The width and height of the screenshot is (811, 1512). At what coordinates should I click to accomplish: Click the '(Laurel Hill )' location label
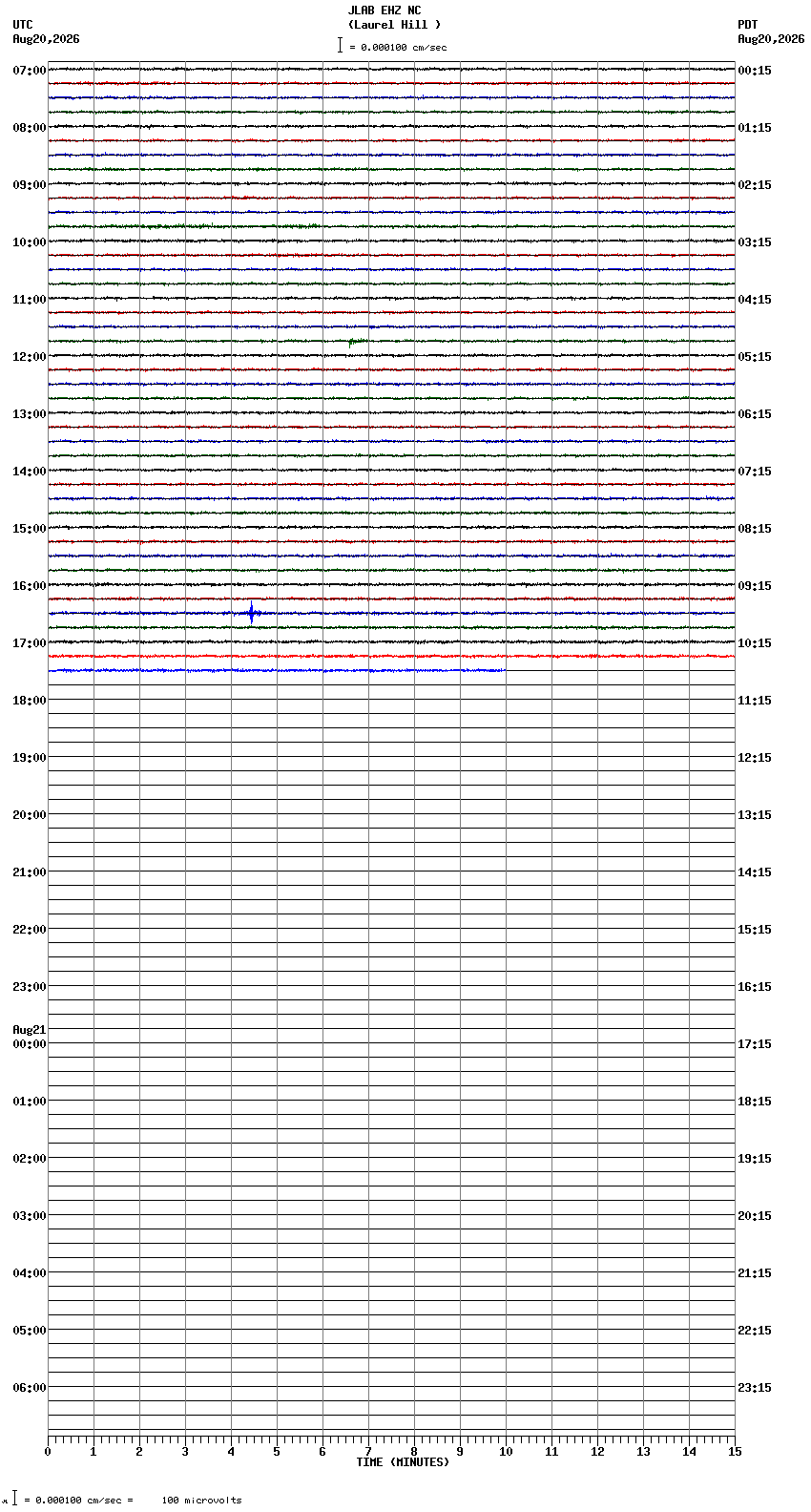(x=394, y=25)
